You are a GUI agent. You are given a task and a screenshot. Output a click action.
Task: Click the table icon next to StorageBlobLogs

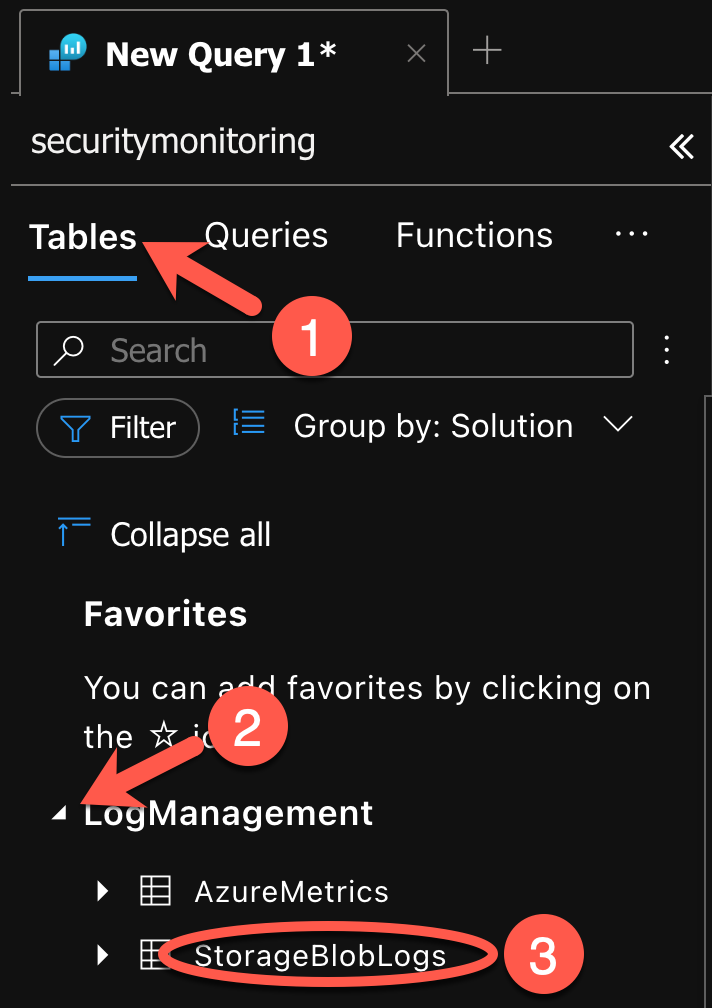tap(155, 955)
